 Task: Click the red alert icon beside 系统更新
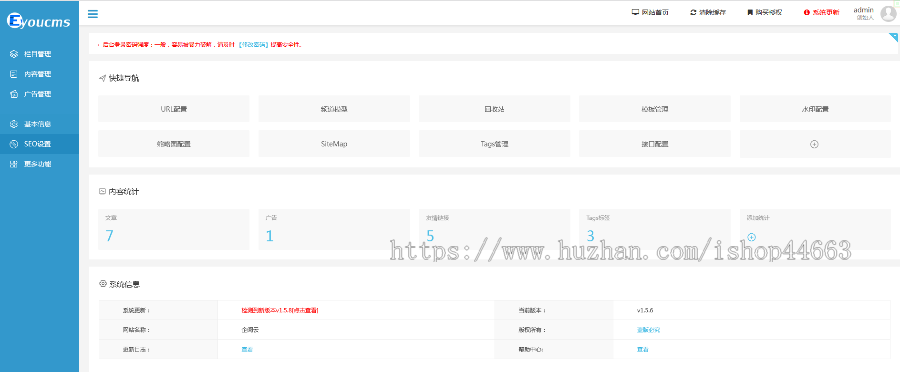pos(806,12)
